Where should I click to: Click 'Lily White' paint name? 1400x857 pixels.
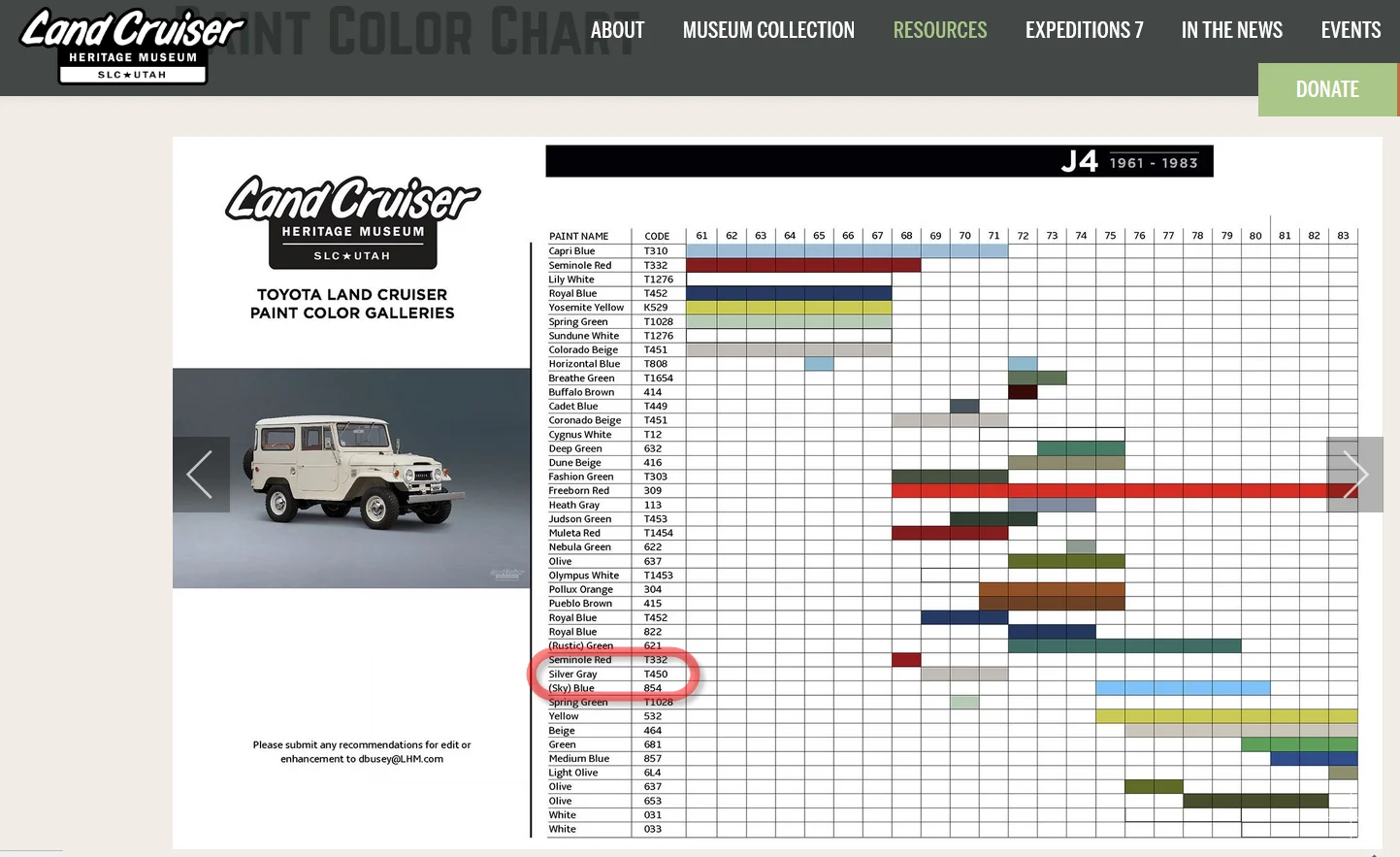point(571,280)
